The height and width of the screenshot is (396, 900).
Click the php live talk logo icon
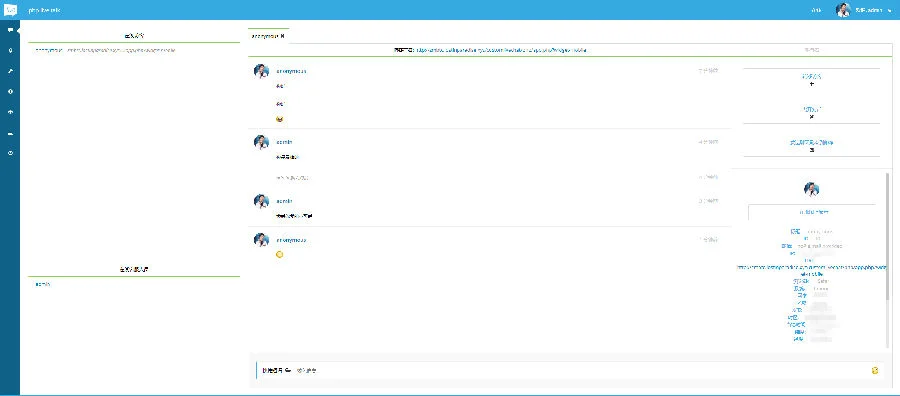[11, 10]
